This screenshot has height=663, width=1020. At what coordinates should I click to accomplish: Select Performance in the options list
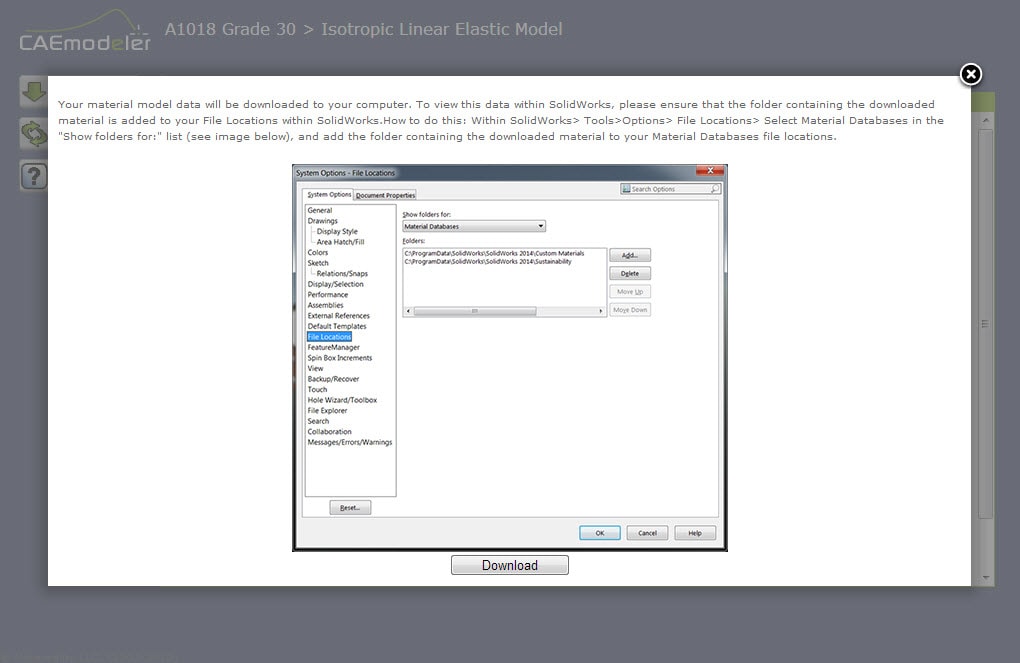click(x=327, y=294)
